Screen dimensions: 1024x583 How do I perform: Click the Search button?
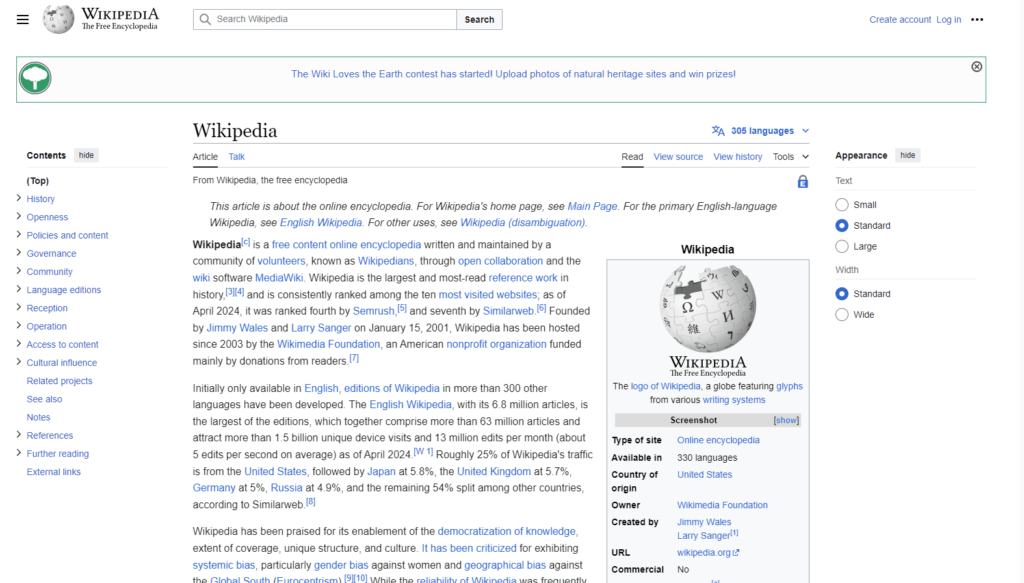479,20
